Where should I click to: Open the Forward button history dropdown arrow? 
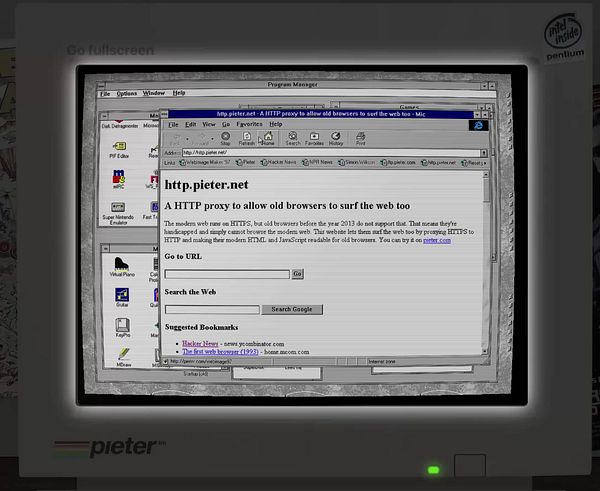click(212, 139)
